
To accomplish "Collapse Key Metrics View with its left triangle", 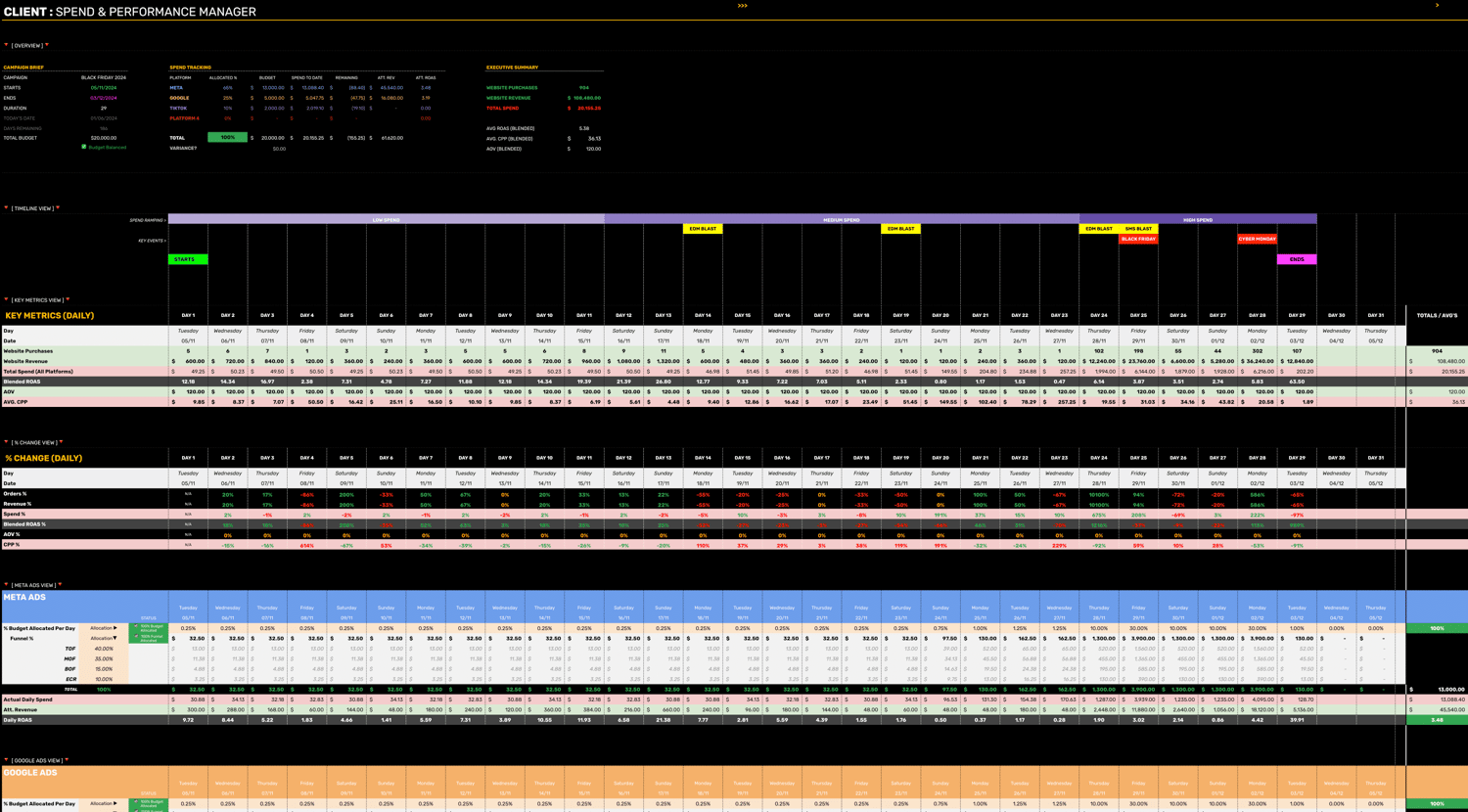I will (6, 299).
